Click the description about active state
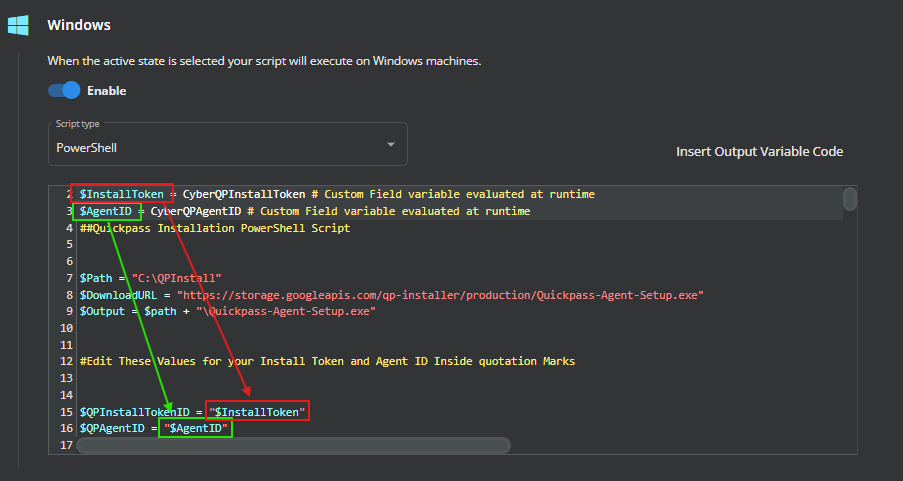The image size is (903, 481). [264, 61]
